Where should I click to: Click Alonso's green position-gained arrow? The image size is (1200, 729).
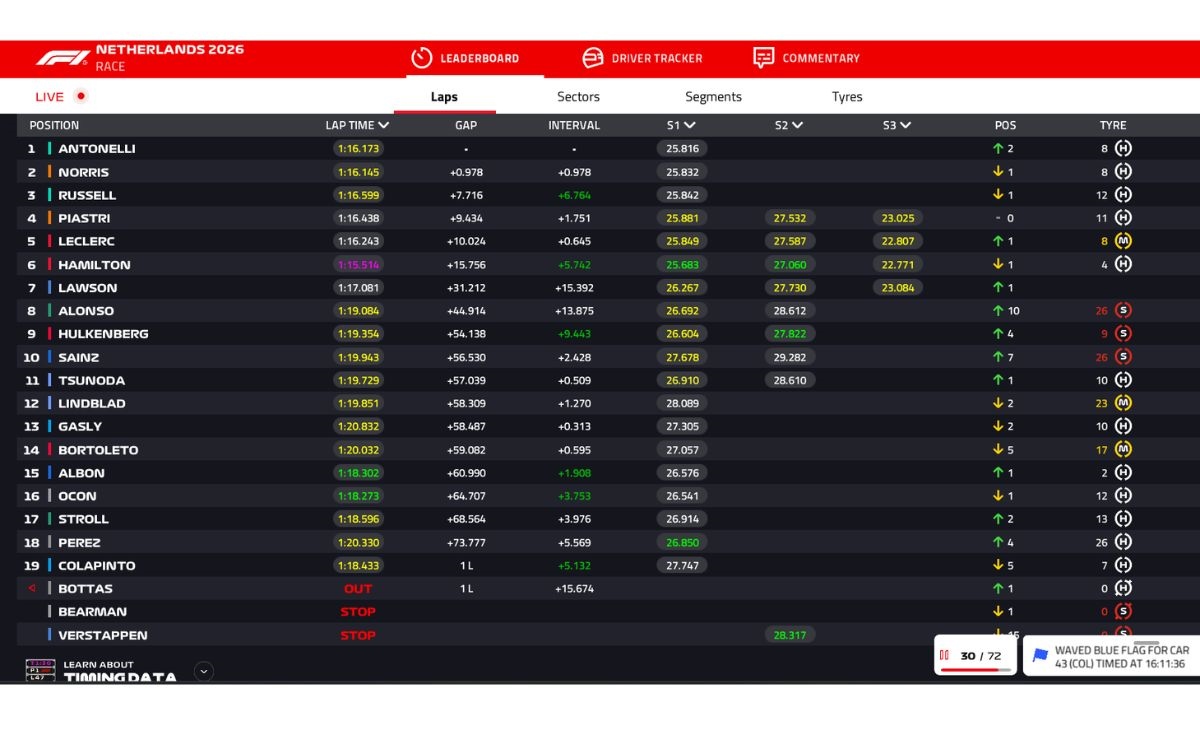point(997,310)
